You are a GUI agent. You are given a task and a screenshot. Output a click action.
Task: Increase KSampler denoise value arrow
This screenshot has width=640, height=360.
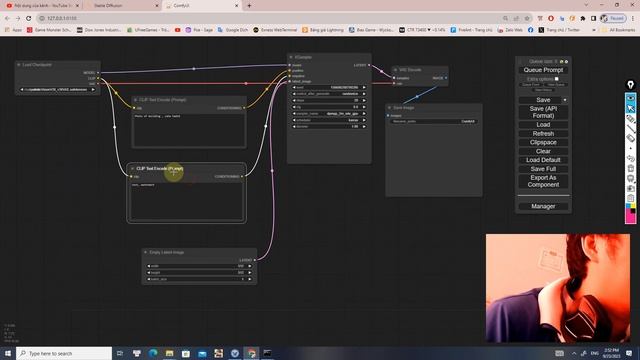click(x=364, y=127)
